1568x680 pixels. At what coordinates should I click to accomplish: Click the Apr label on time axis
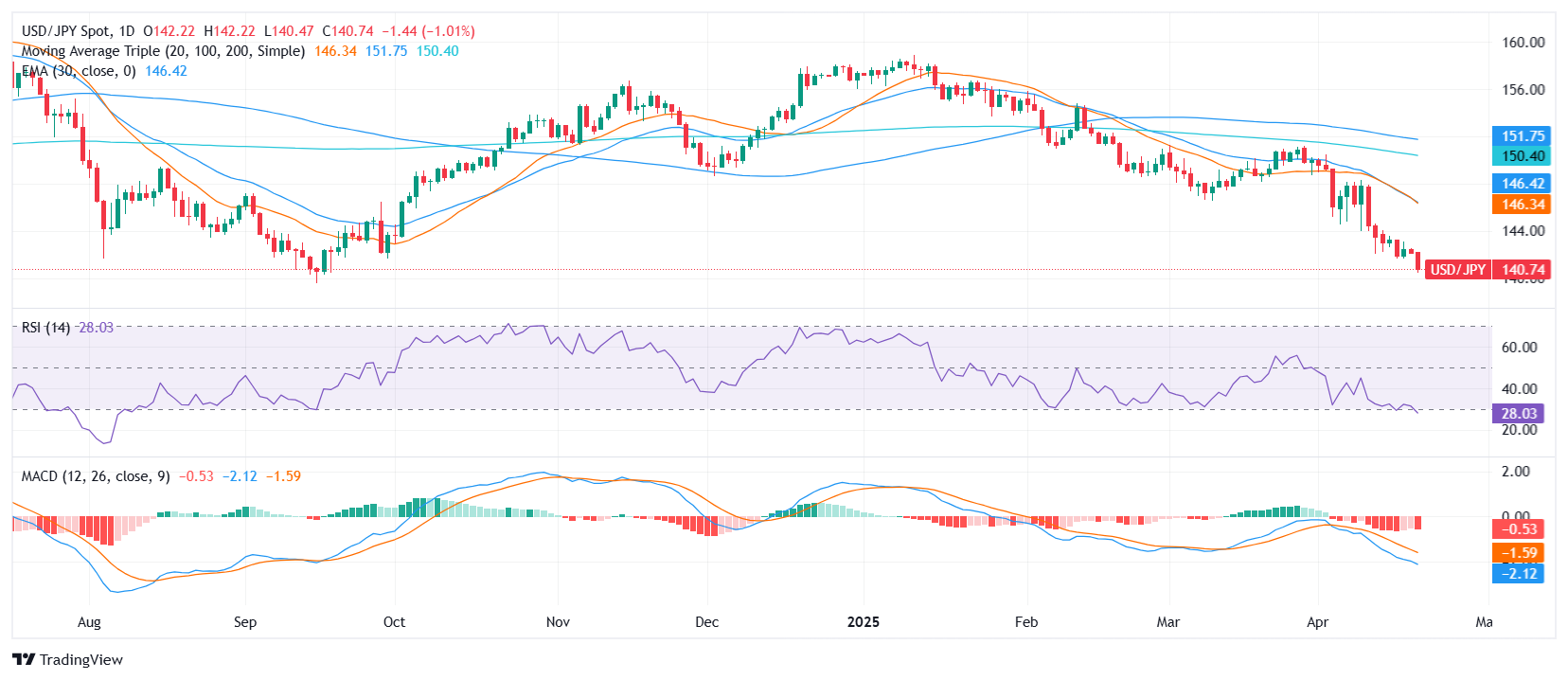tap(1317, 622)
